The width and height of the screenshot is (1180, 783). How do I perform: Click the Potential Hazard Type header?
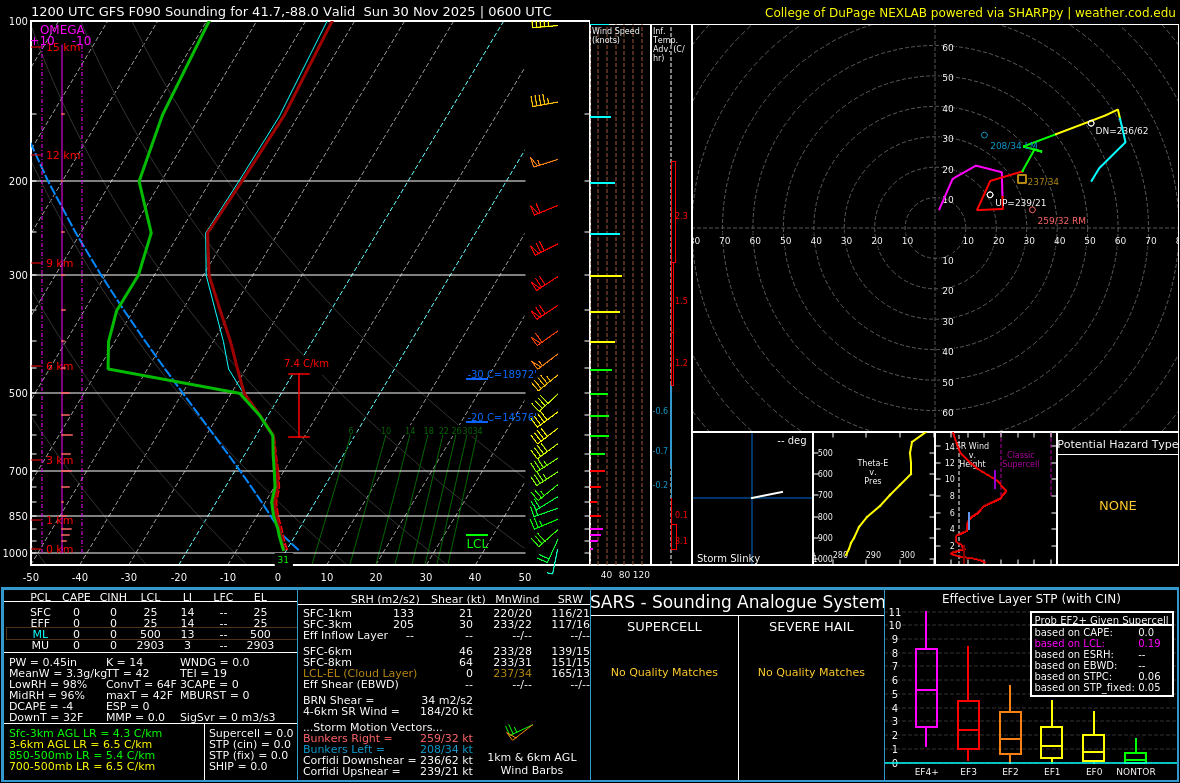tap(1118, 444)
